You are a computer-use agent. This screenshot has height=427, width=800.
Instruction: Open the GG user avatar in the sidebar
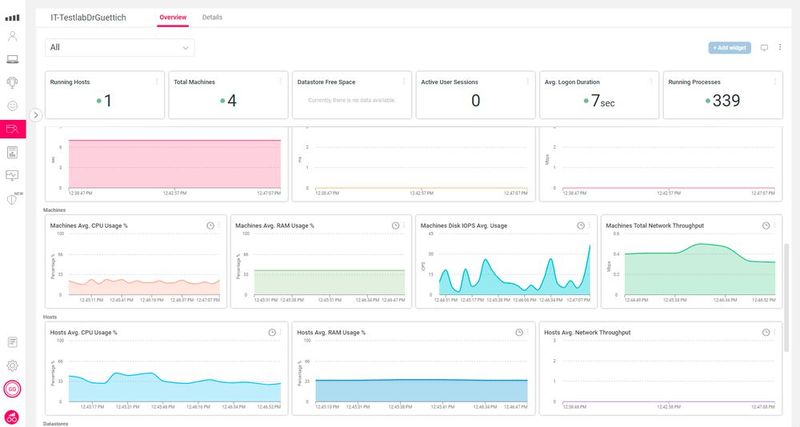(x=13, y=390)
